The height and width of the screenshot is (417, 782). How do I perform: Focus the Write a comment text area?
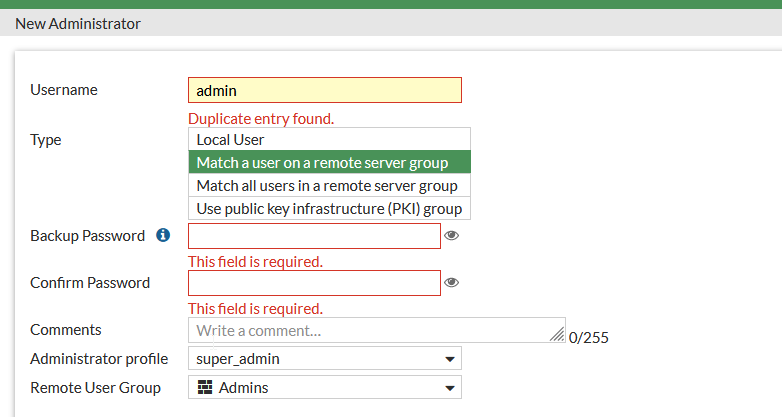370,330
